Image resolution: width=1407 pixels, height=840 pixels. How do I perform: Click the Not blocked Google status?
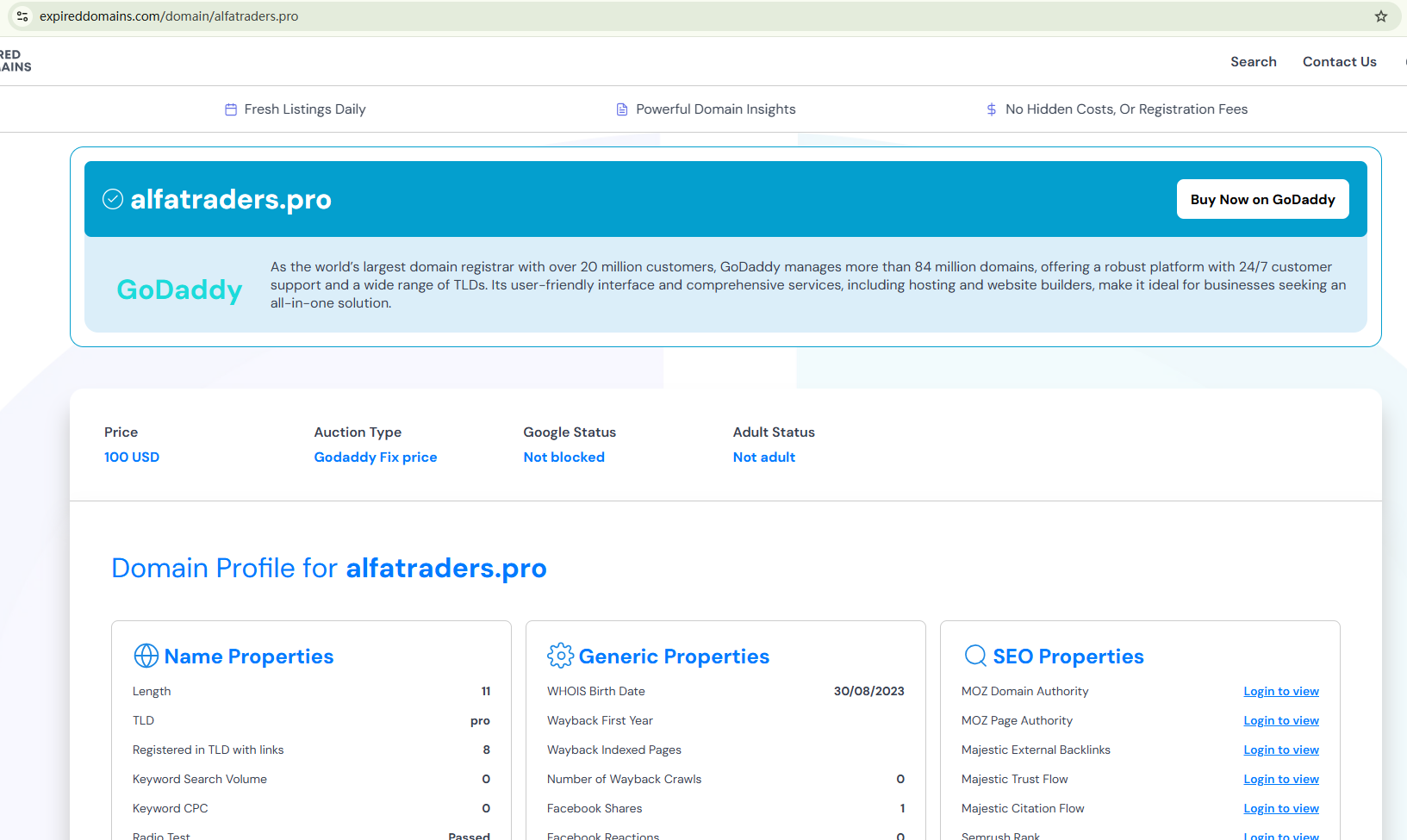click(564, 457)
